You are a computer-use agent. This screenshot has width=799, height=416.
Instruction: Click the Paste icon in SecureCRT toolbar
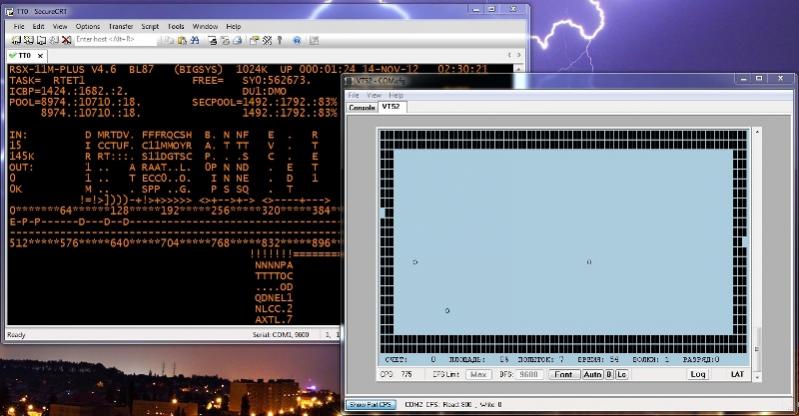[x=183, y=40]
